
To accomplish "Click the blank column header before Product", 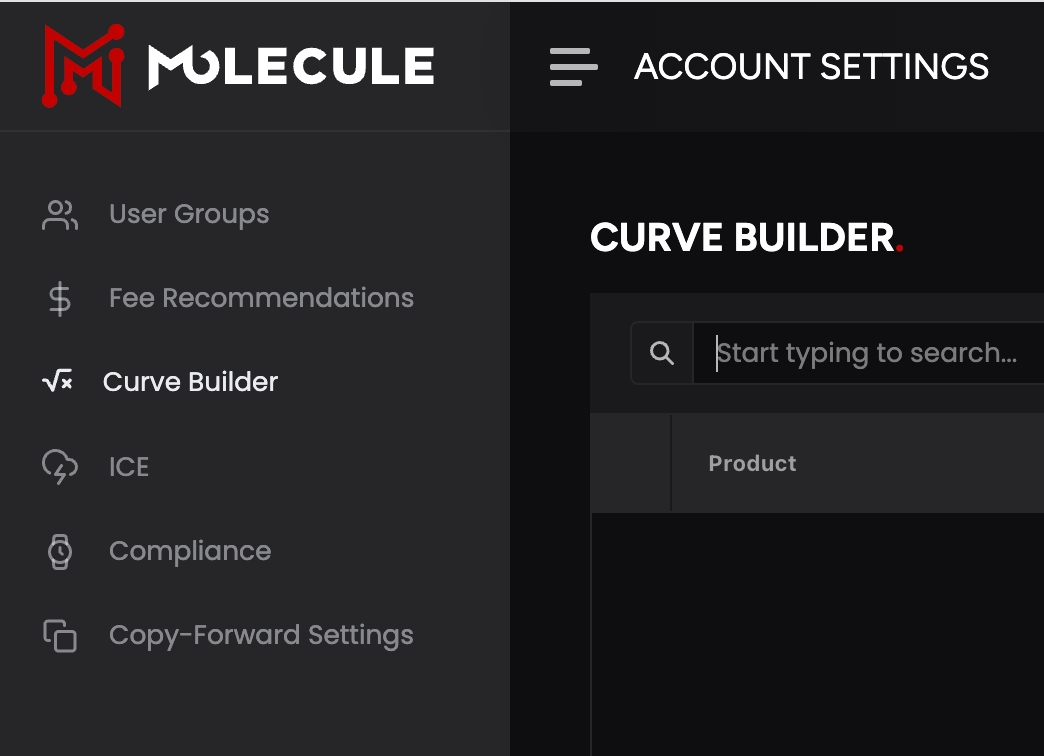I will pyautogui.click(x=630, y=463).
